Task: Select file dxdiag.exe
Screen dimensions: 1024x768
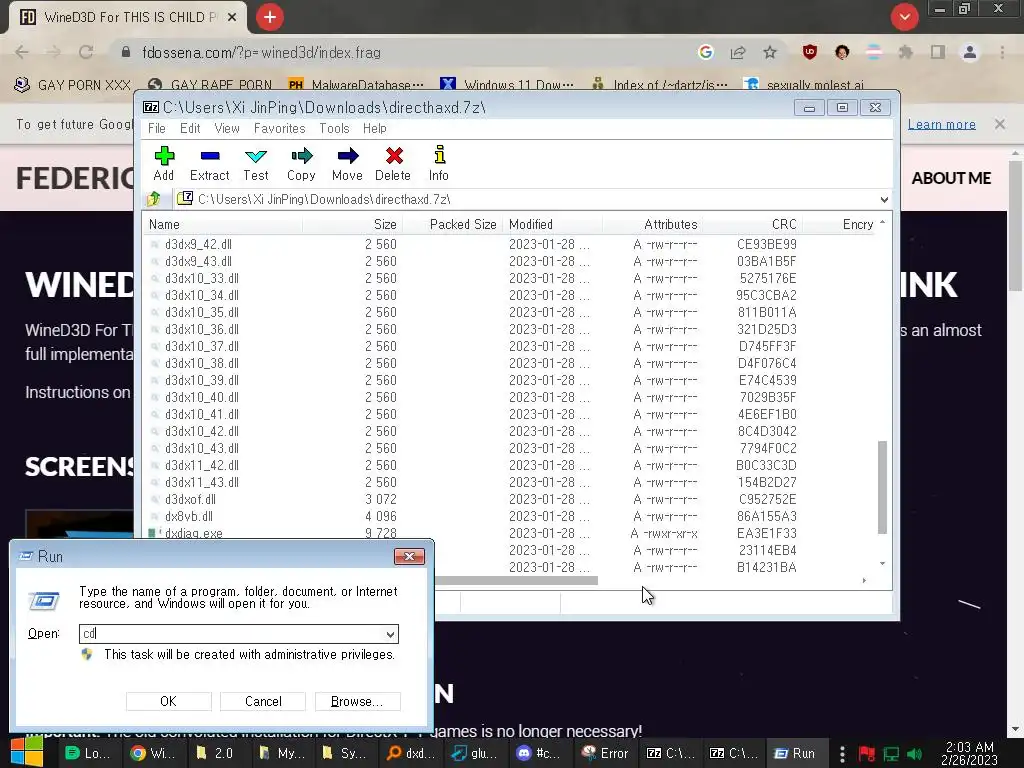Action: click(193, 533)
